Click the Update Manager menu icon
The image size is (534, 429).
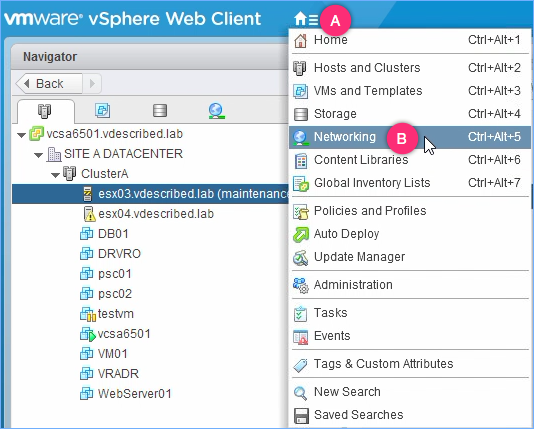coord(301,257)
